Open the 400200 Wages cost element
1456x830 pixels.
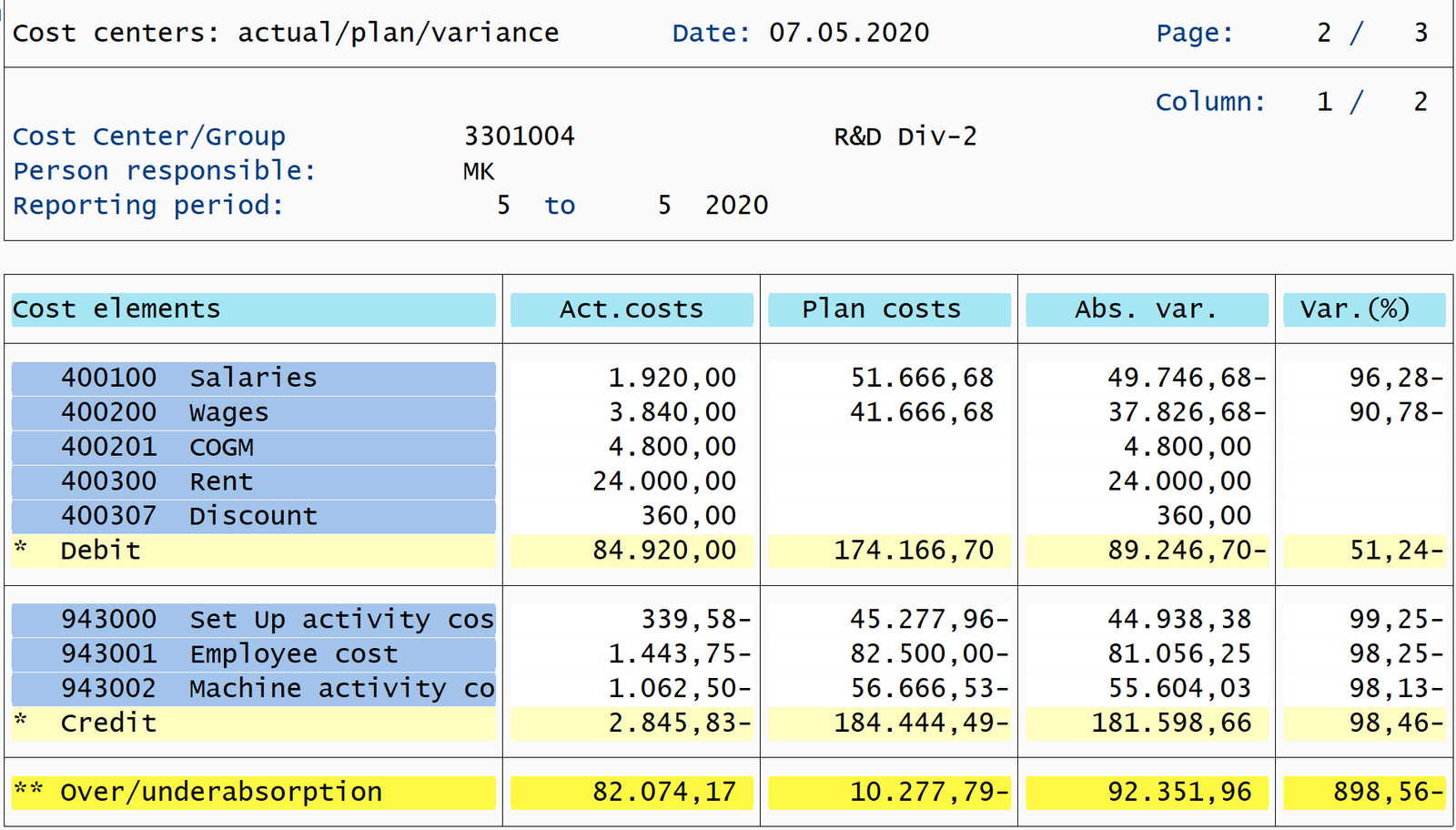point(253,412)
